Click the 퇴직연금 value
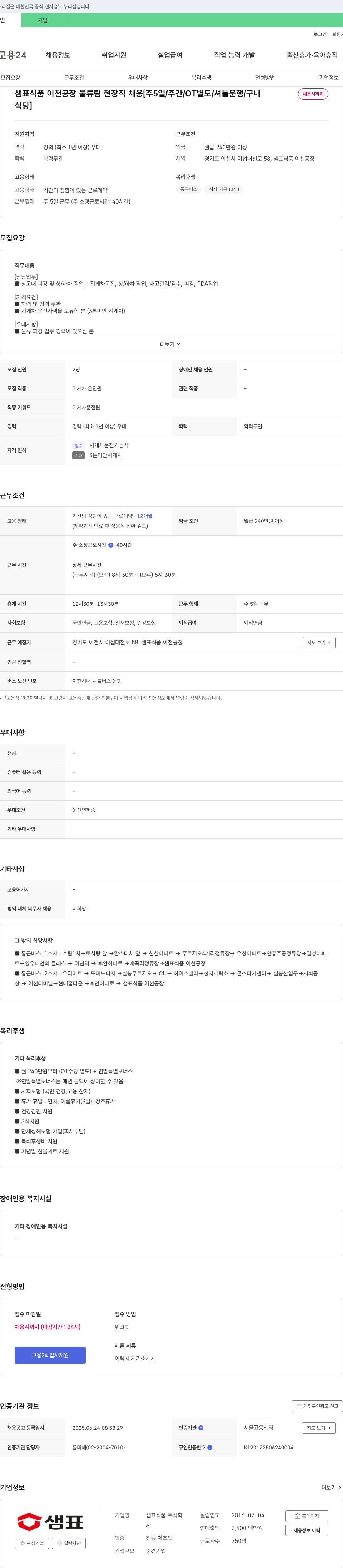343x1568 pixels. click(253, 623)
